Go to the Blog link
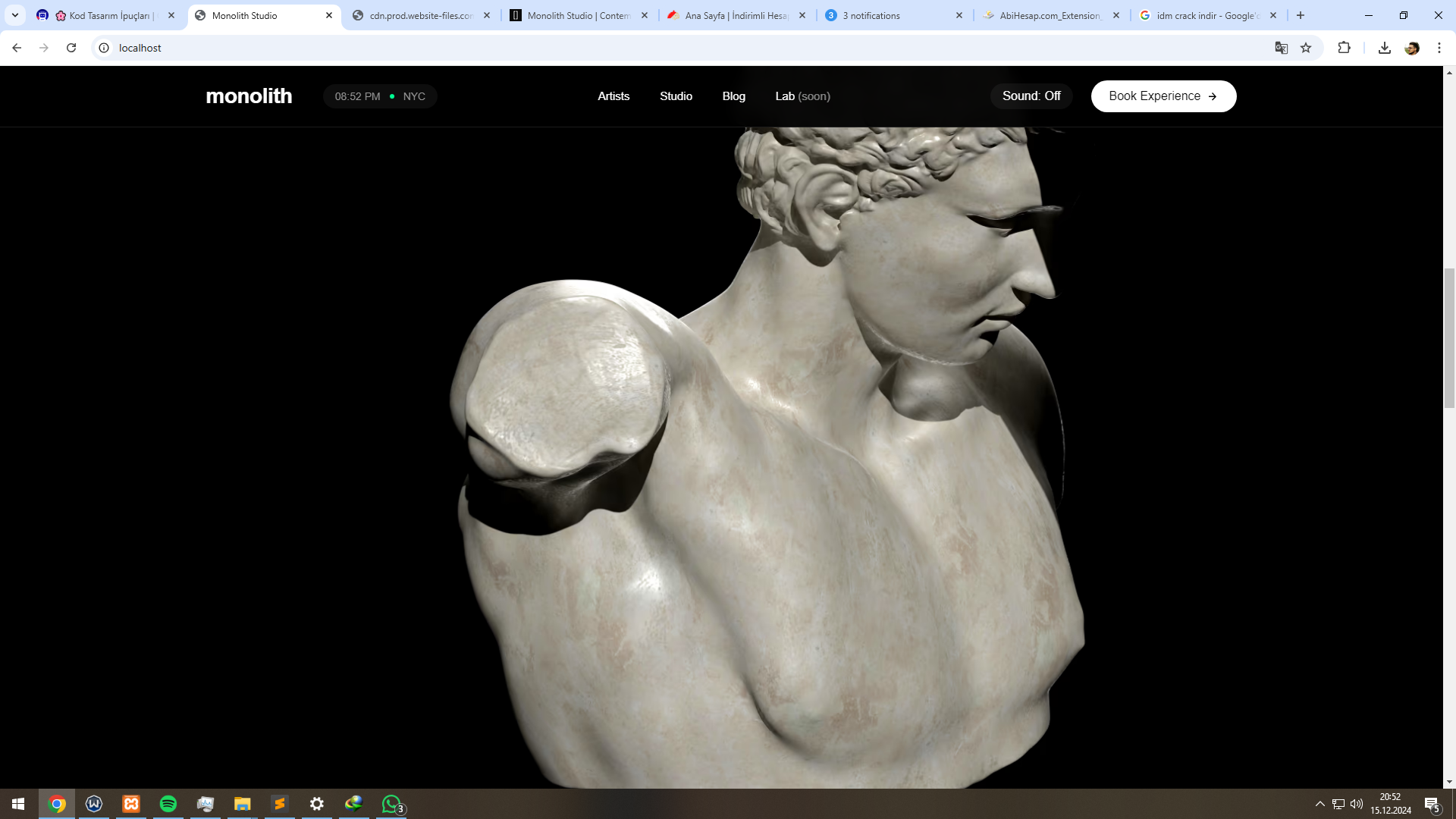Image resolution: width=1456 pixels, height=819 pixels. point(733,96)
